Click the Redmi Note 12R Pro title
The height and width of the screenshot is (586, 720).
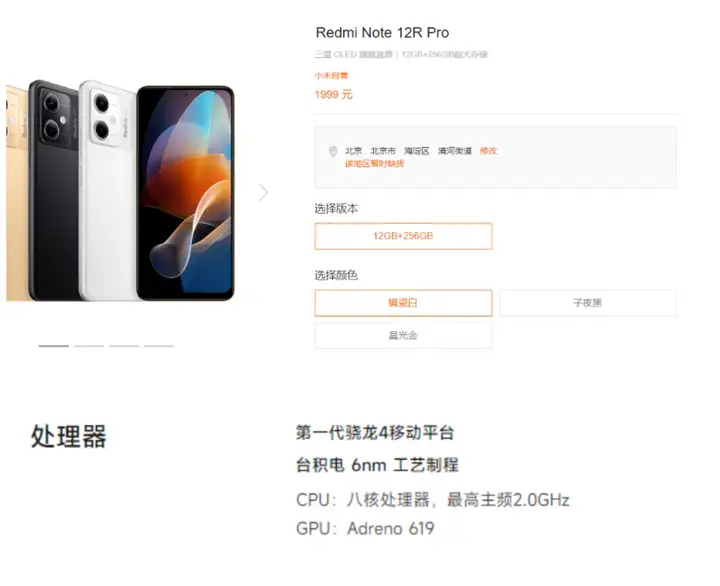pyautogui.click(x=382, y=33)
